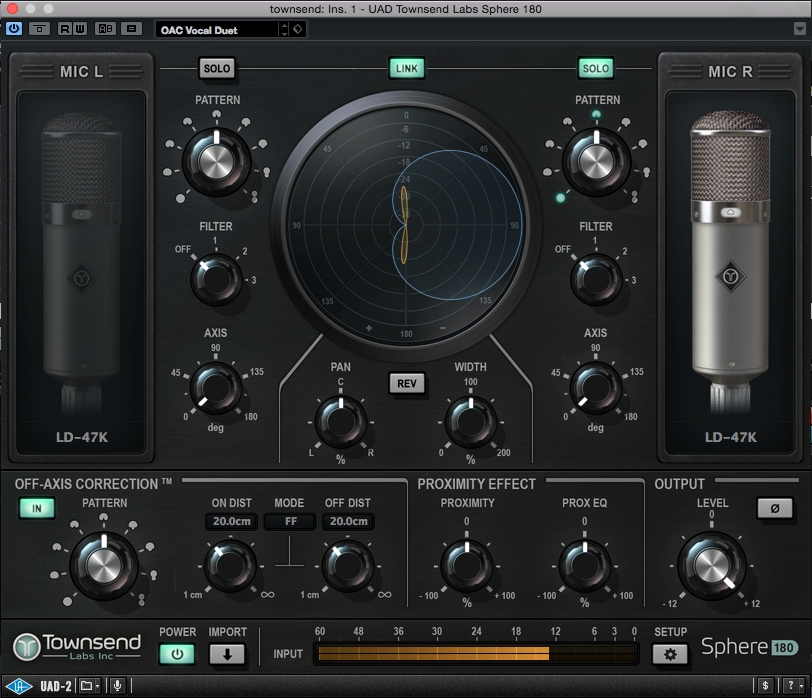Click the MIC R LD-47K microphone image
The width and height of the screenshot is (812, 698).
point(732,260)
